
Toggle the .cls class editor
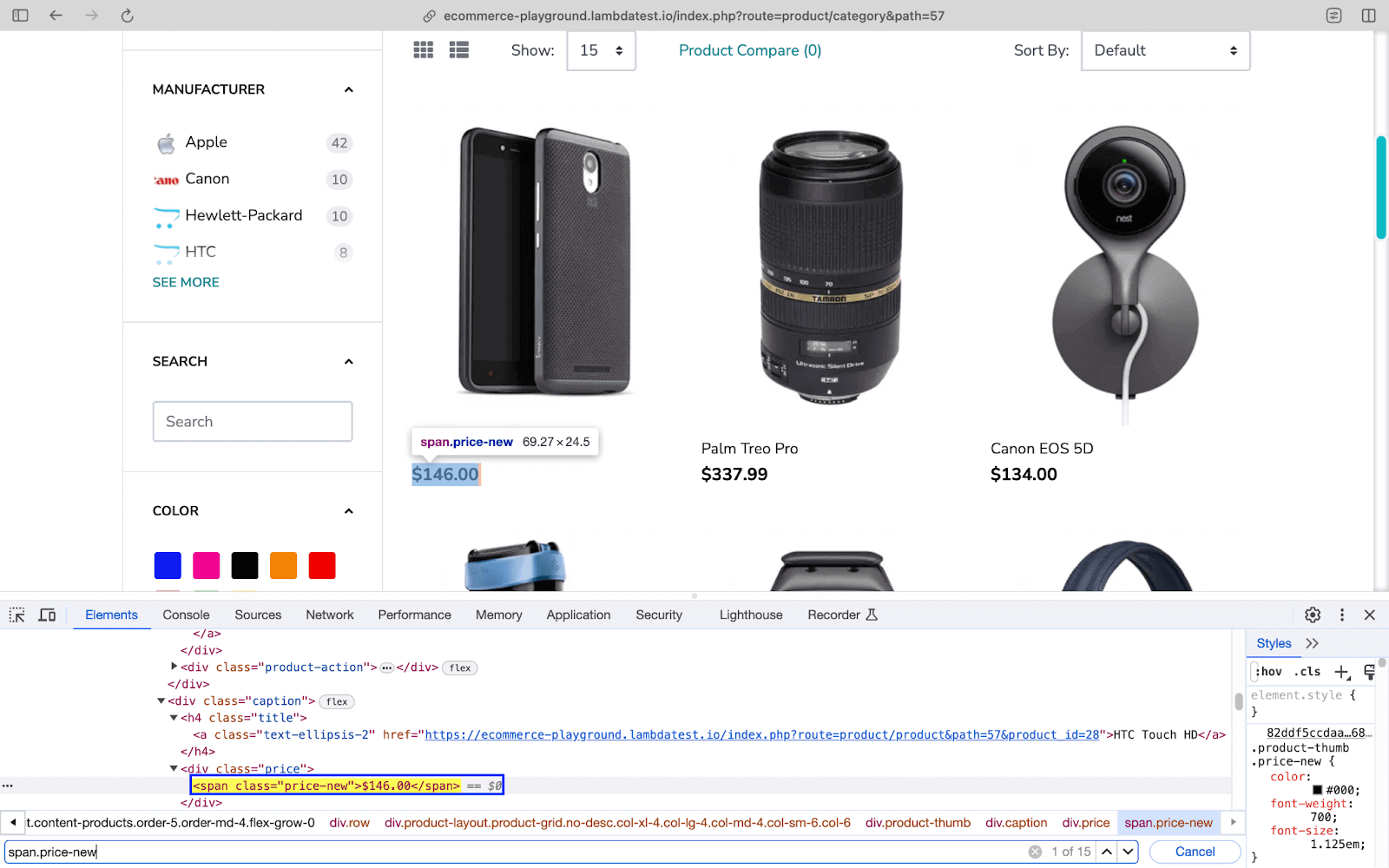(1307, 672)
